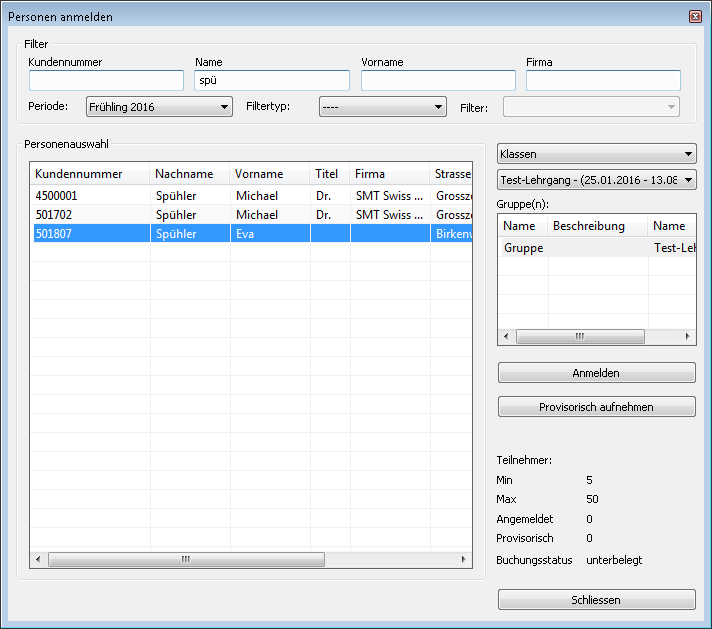Sort by the Nachname column header
Image resolution: width=712 pixels, height=629 pixels.
click(189, 174)
